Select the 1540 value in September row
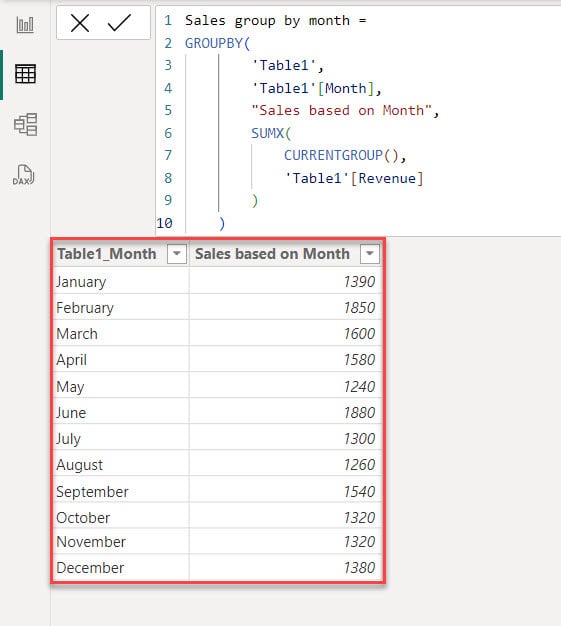Screen dimensions: 561x626 (x=359, y=491)
